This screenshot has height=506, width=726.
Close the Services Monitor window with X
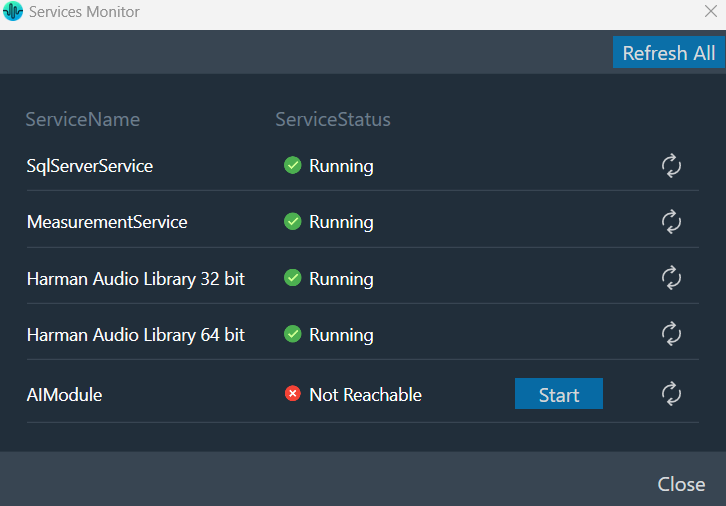(711, 11)
